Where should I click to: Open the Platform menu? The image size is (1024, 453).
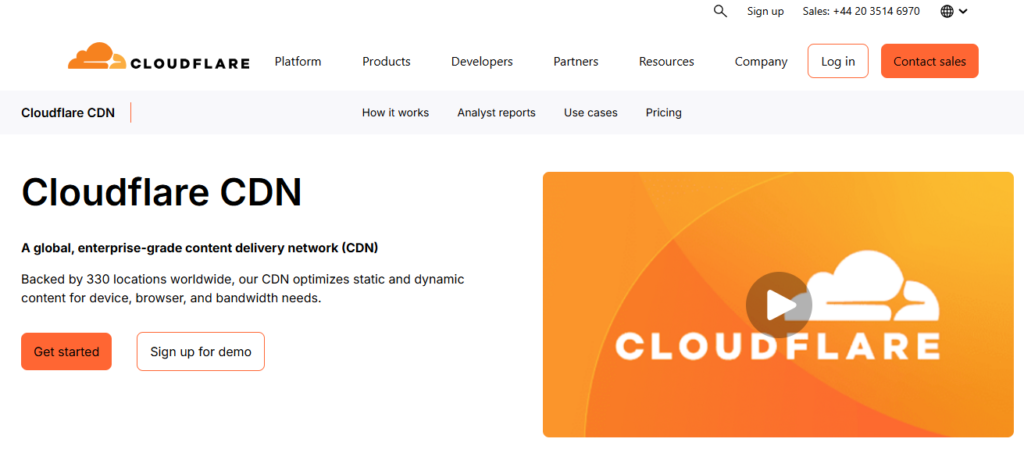[x=298, y=61]
